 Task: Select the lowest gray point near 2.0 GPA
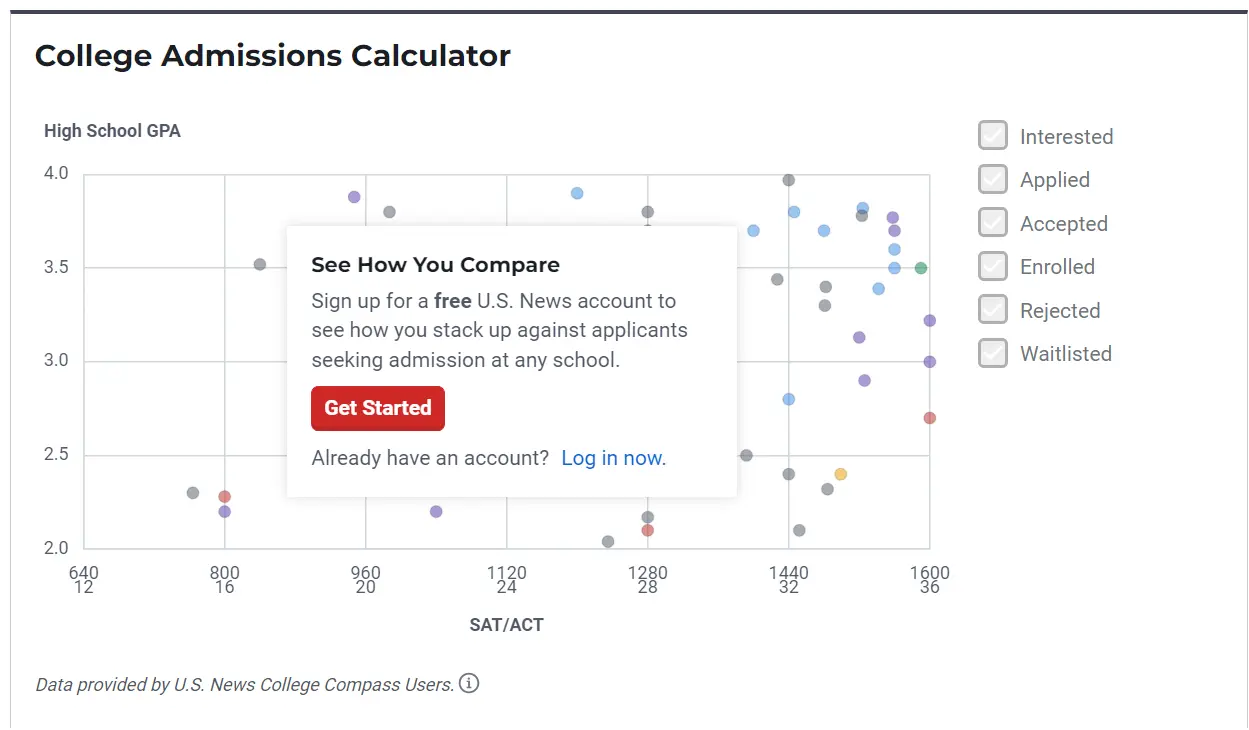[608, 542]
